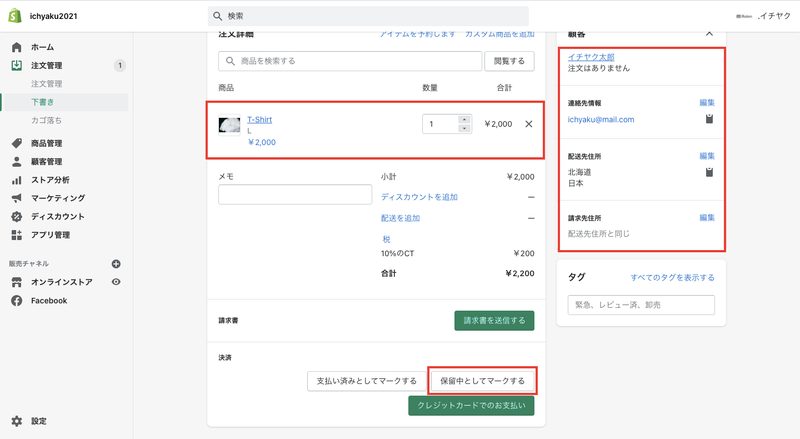
Task: Open Discounts (ディスカウント) in the sidebar
Action: [58, 216]
